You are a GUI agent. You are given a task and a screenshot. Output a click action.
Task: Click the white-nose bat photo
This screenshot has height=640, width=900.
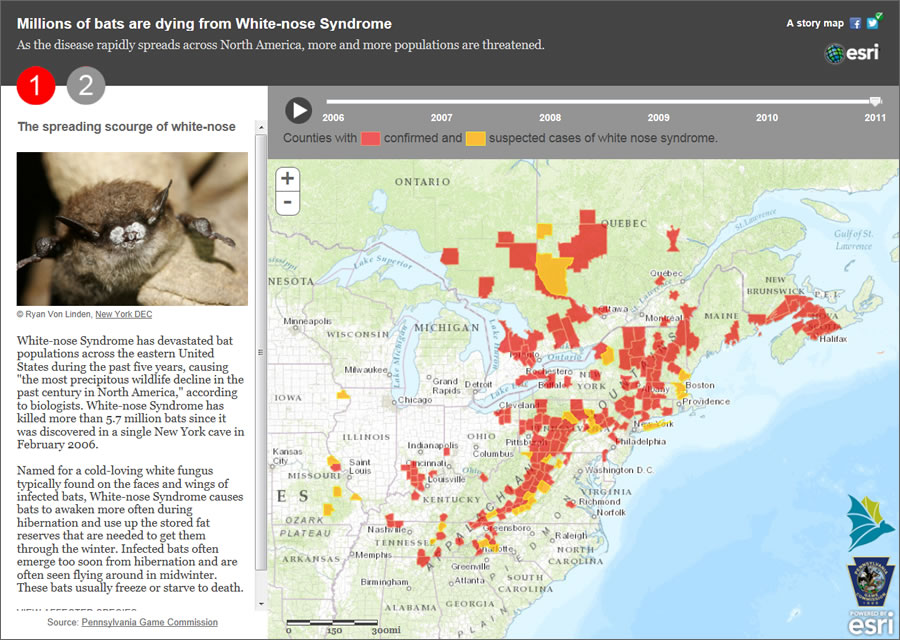132,228
